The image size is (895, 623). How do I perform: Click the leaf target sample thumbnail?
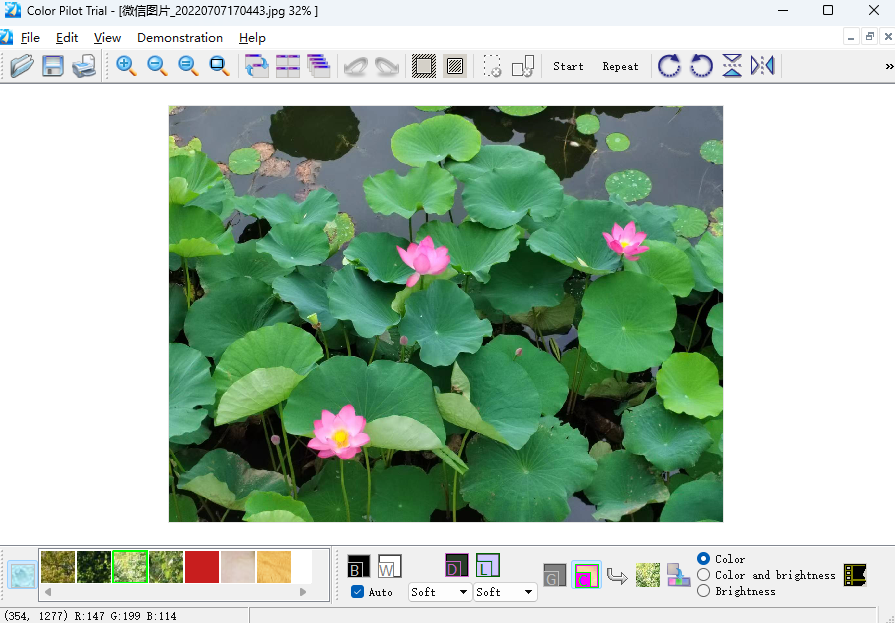(648, 575)
